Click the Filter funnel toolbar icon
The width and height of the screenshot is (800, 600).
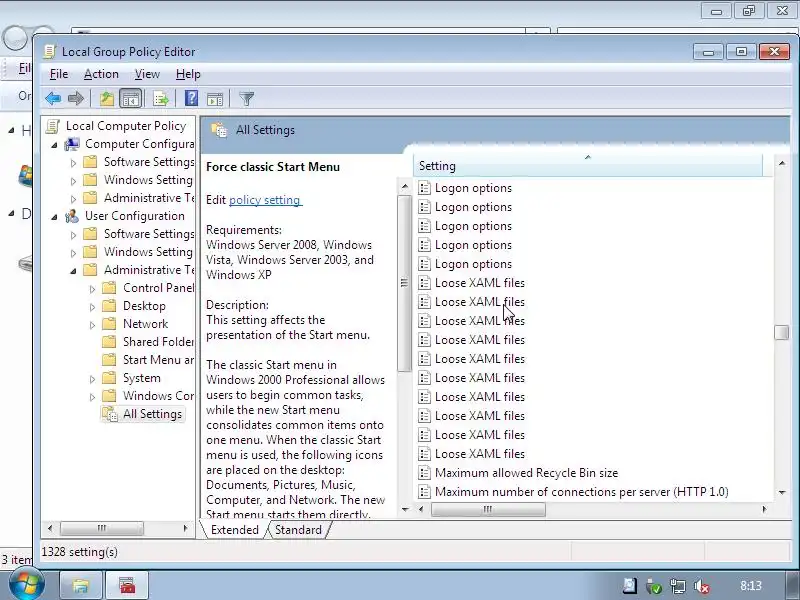[247, 98]
